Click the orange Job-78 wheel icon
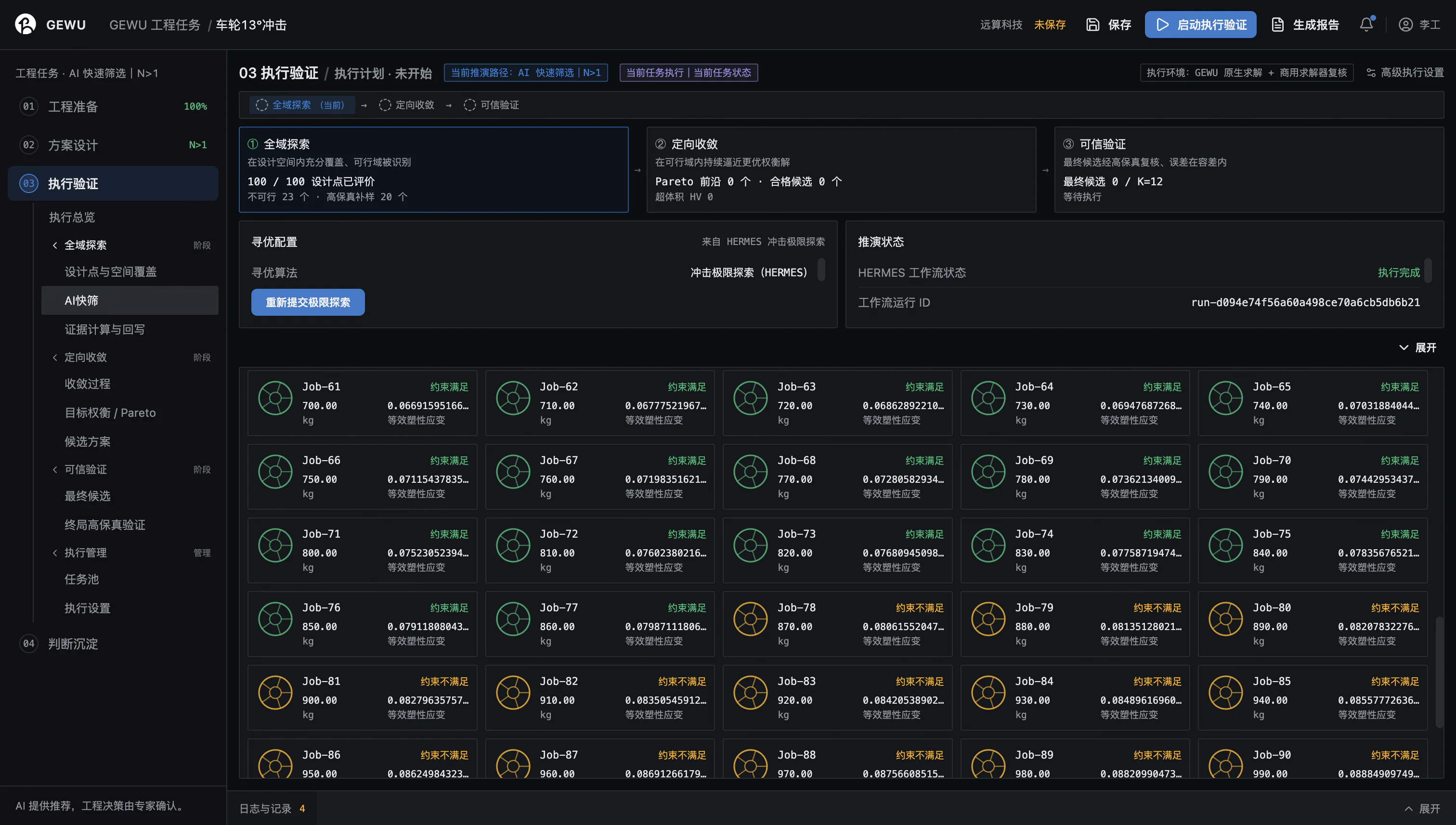1456x825 pixels. point(750,619)
